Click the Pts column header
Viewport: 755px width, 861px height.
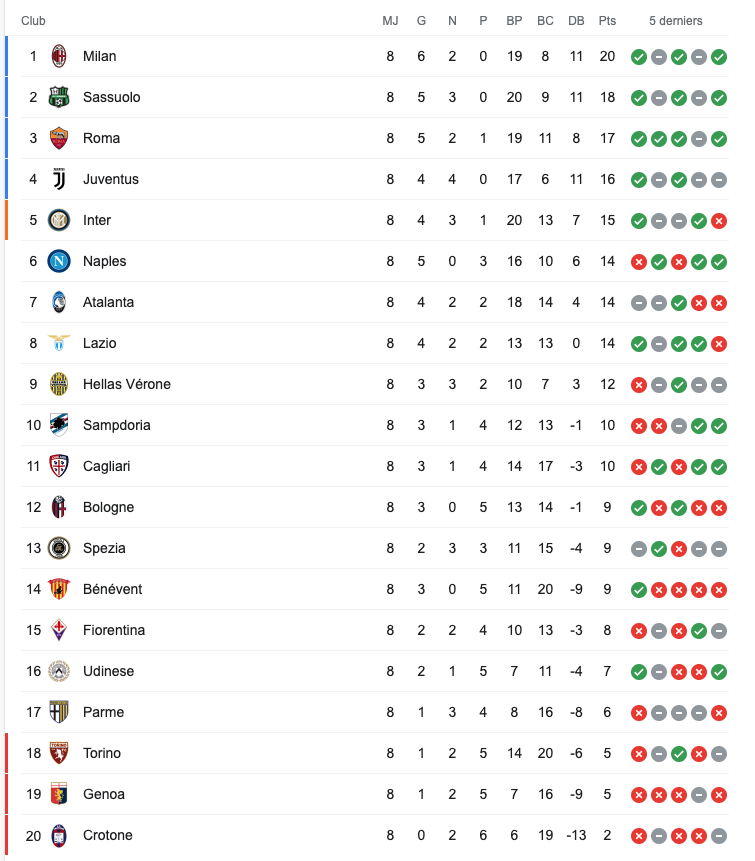[x=607, y=21]
